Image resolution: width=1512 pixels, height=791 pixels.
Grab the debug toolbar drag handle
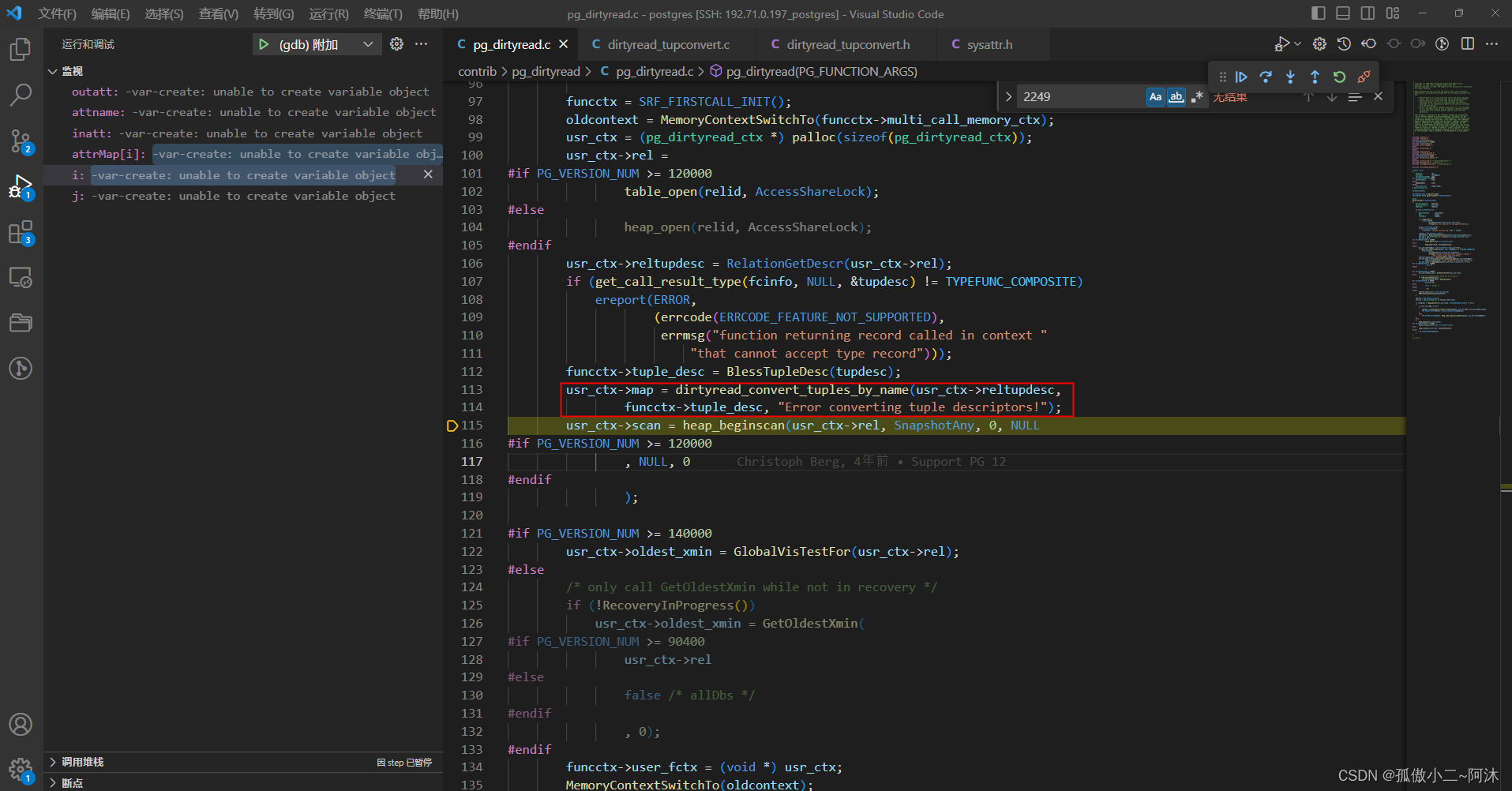1222,77
